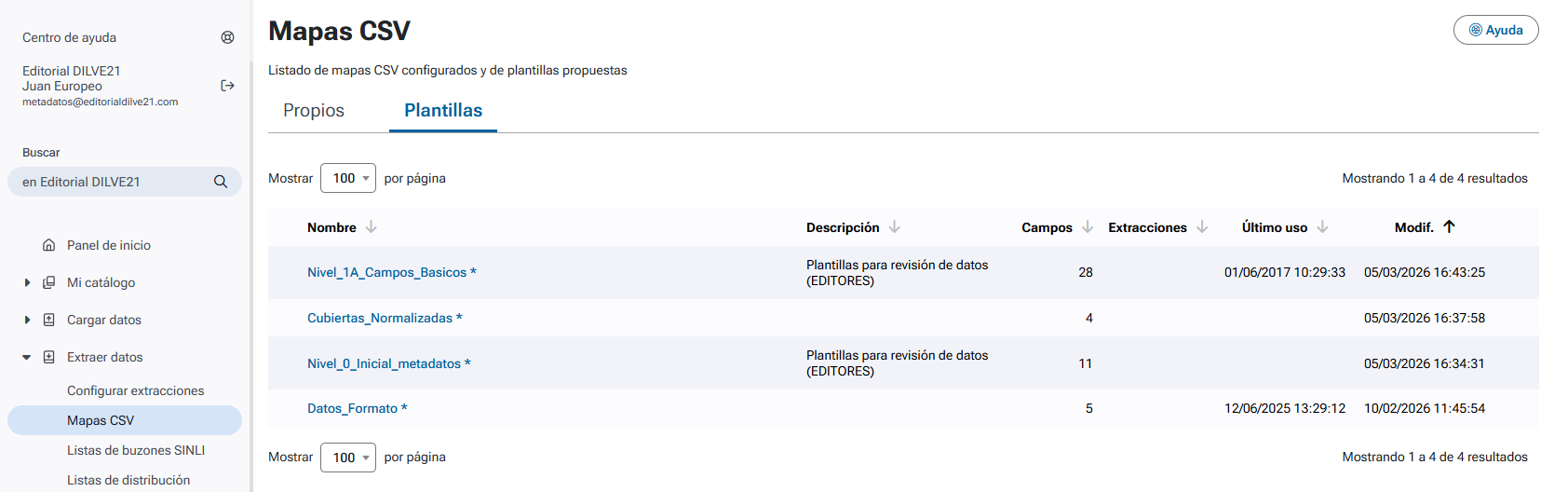Click the Panel de inicio home icon
This screenshot has height=492, width=1568.
click(x=49, y=245)
